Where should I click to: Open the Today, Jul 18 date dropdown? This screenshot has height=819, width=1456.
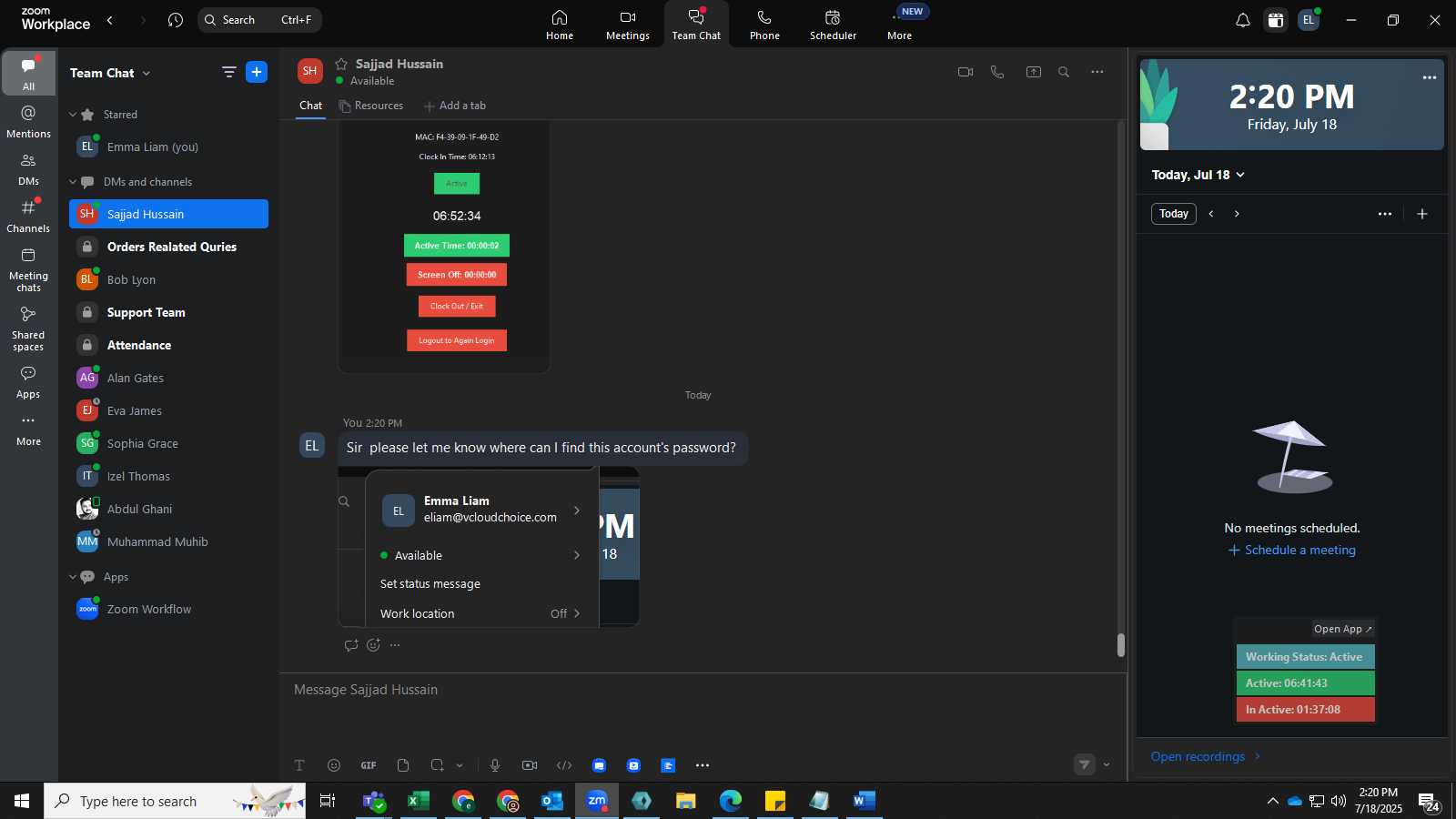click(x=1198, y=175)
